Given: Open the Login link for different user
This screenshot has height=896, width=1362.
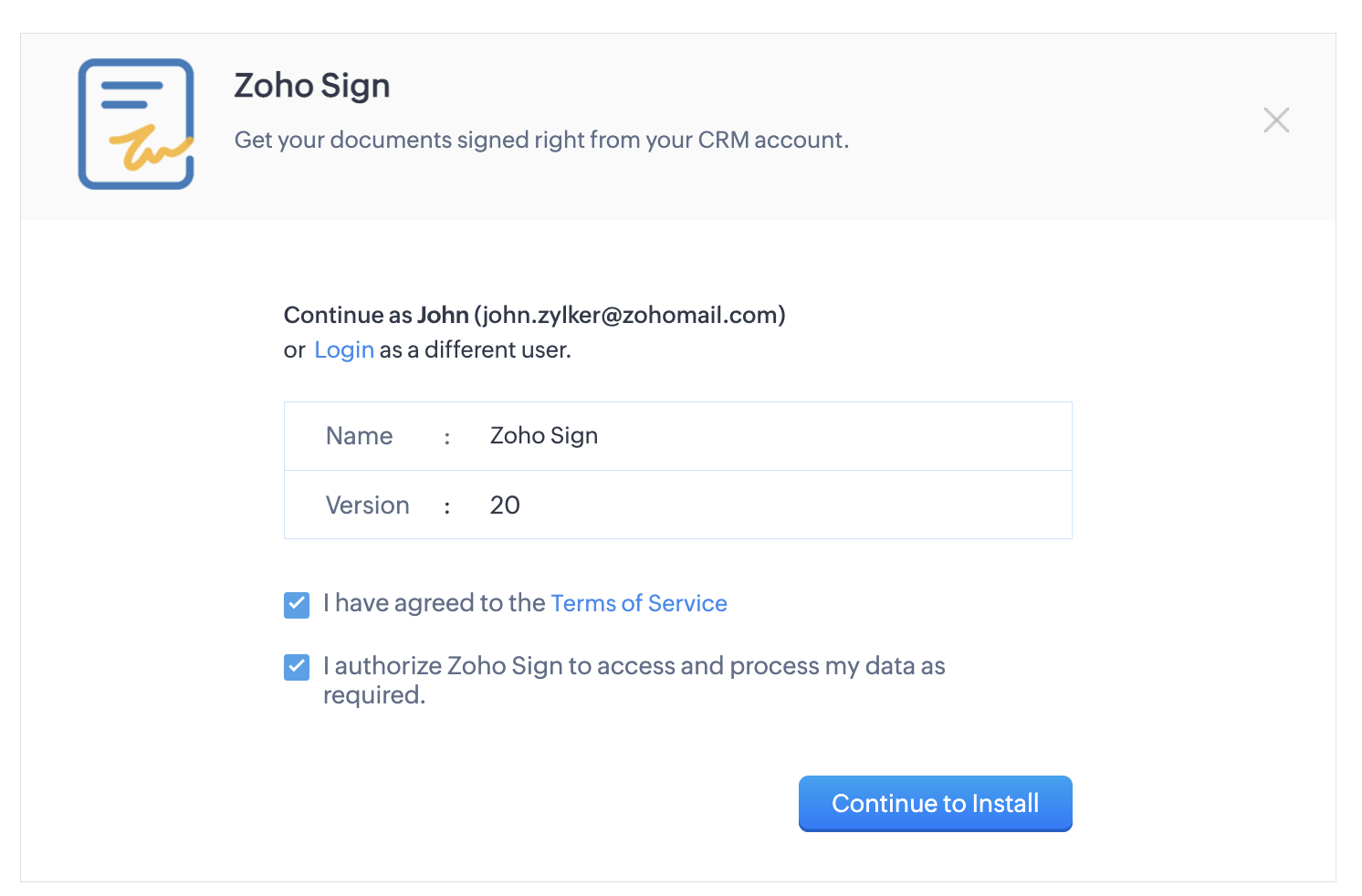Looking at the screenshot, I should click(344, 350).
